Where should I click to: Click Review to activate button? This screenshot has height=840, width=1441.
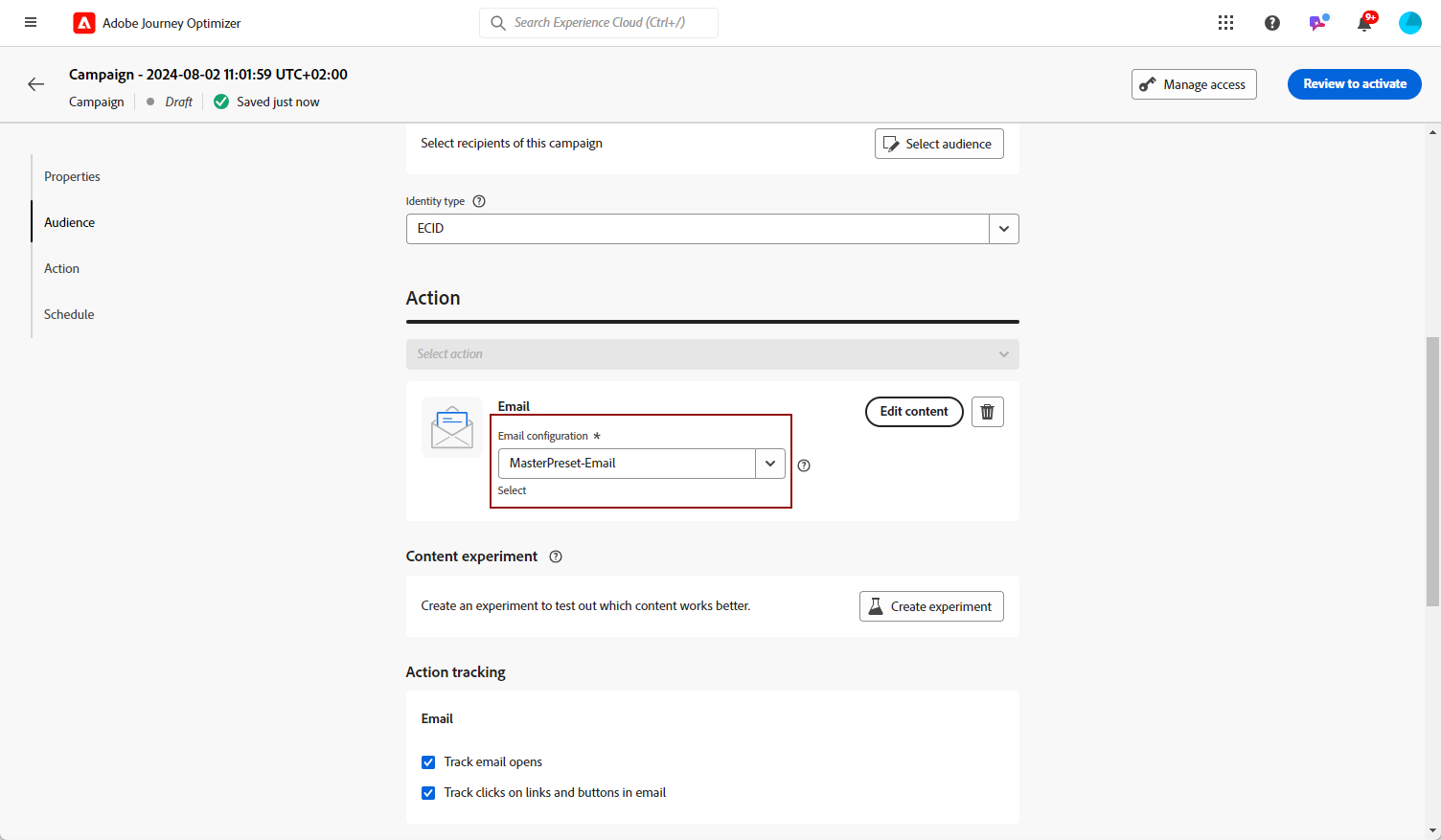tap(1354, 84)
